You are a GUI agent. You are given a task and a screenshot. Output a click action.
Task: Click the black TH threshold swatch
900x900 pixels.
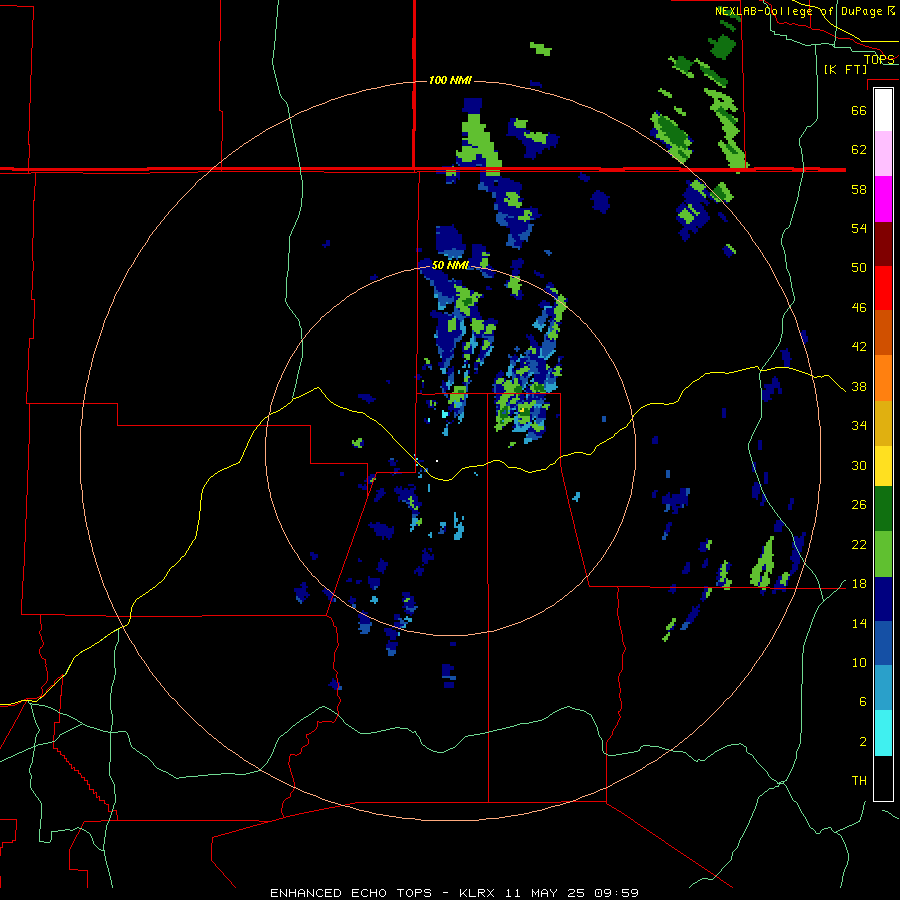[883, 778]
